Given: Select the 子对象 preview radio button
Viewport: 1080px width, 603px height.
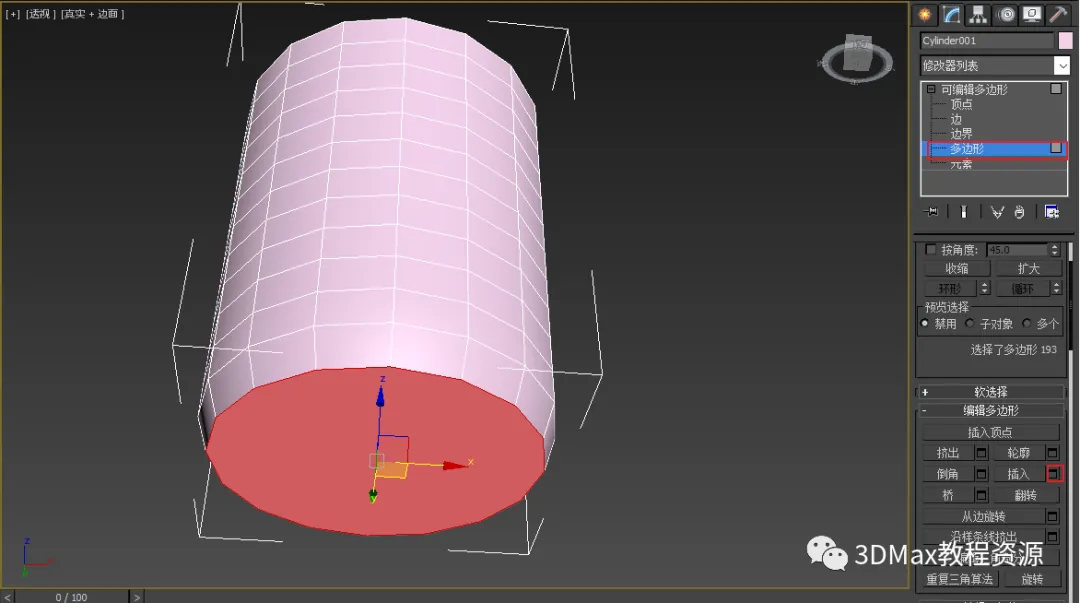Looking at the screenshot, I should coord(970,323).
